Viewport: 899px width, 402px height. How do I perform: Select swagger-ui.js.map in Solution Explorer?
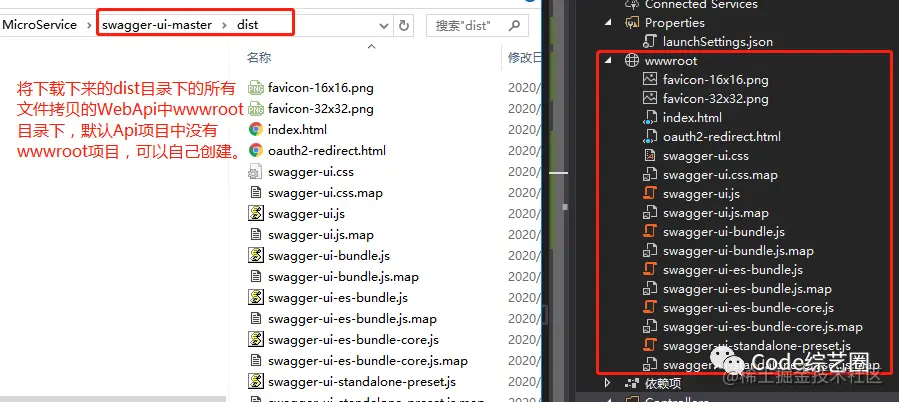716,213
